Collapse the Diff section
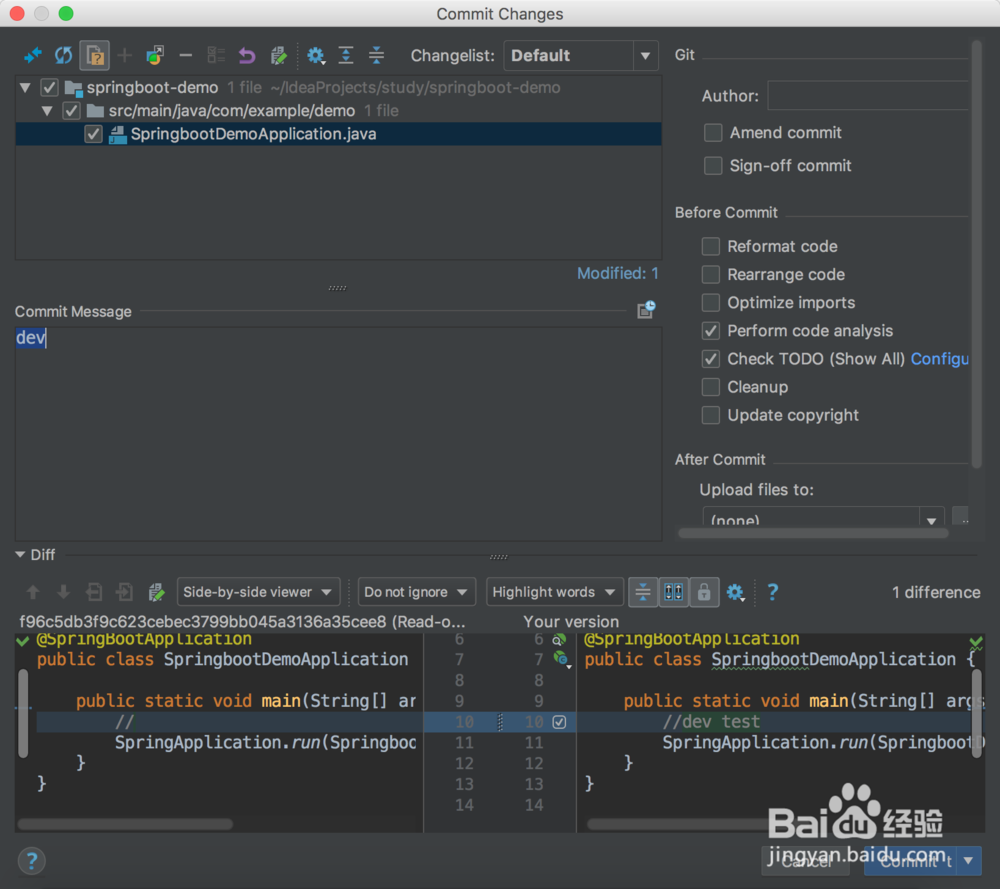The width and height of the screenshot is (1000, 889). pos(22,555)
